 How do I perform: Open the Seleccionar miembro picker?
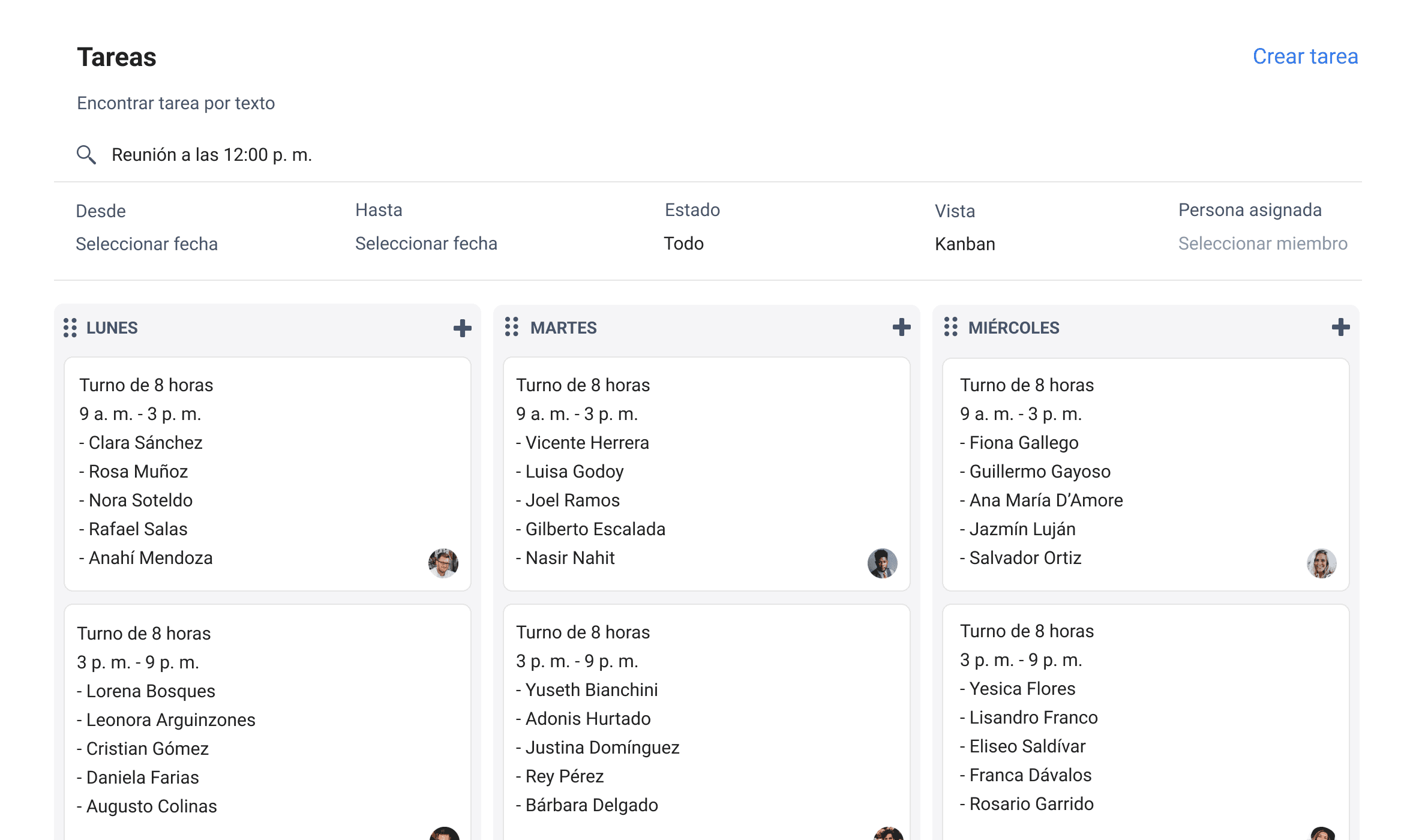coord(1262,244)
